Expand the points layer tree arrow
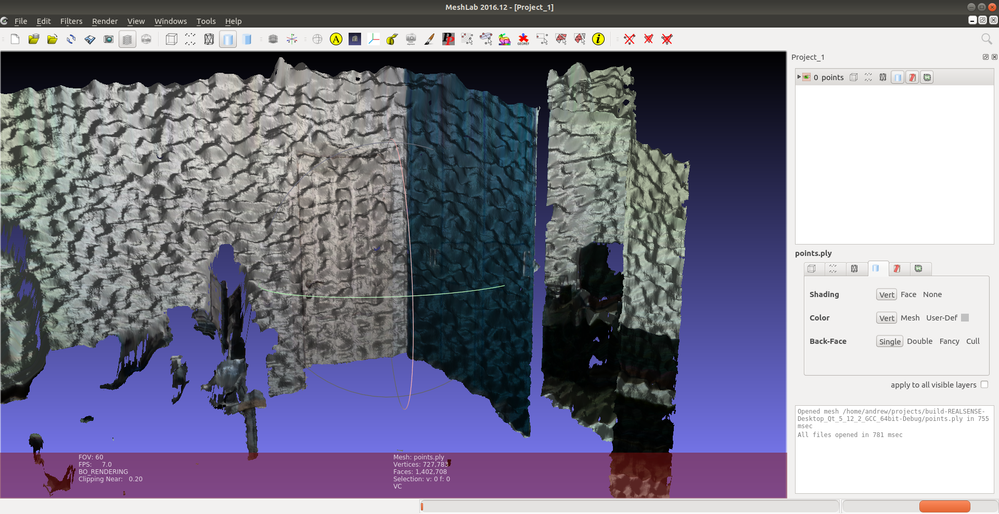This screenshot has width=999, height=514. pos(798,77)
